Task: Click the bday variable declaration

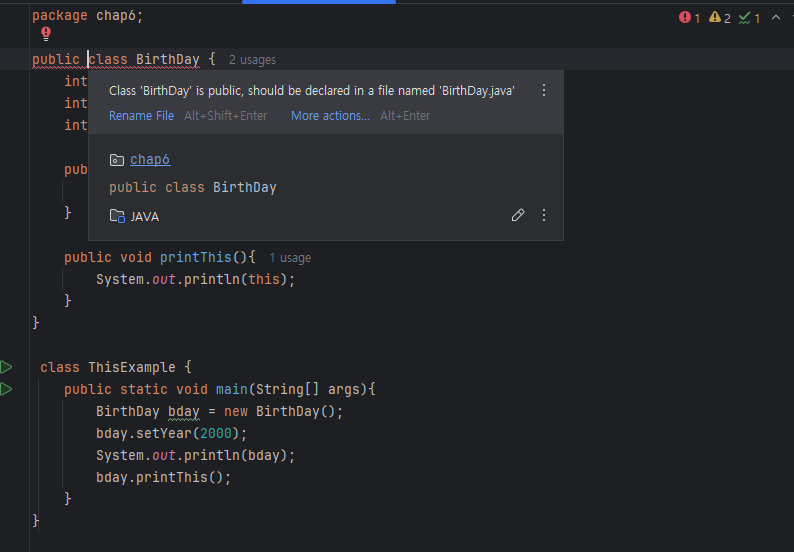Action: pos(183,411)
